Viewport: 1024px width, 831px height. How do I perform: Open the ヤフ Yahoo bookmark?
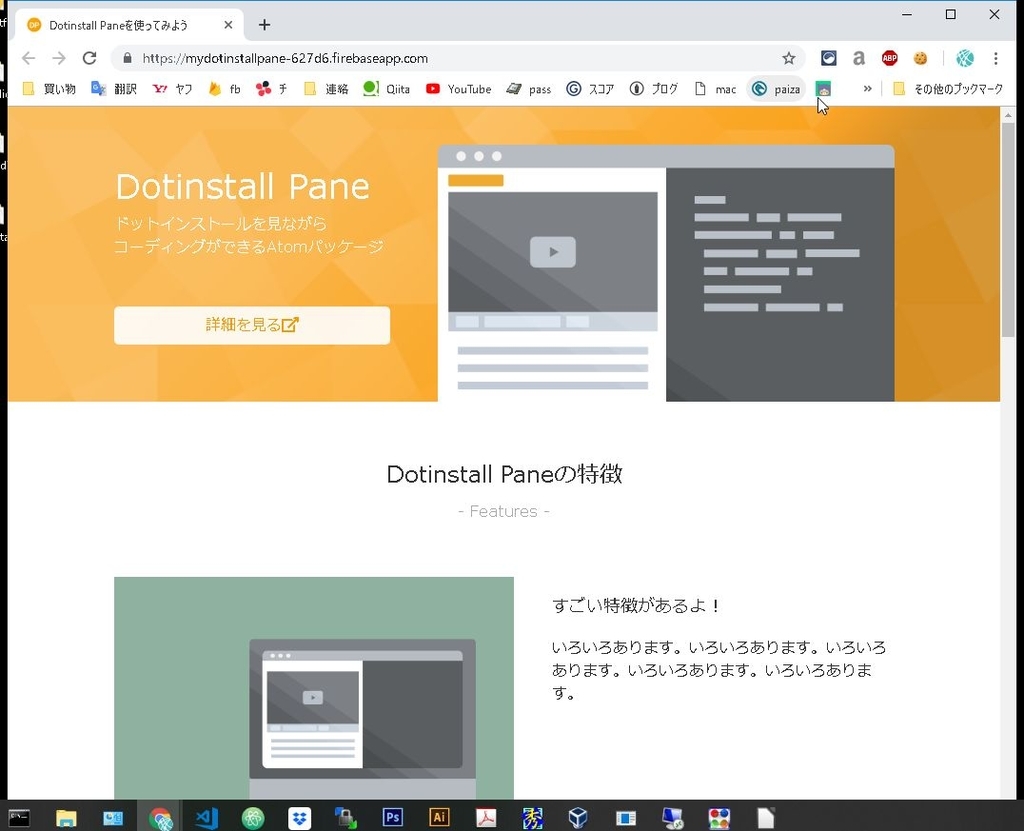(x=172, y=89)
